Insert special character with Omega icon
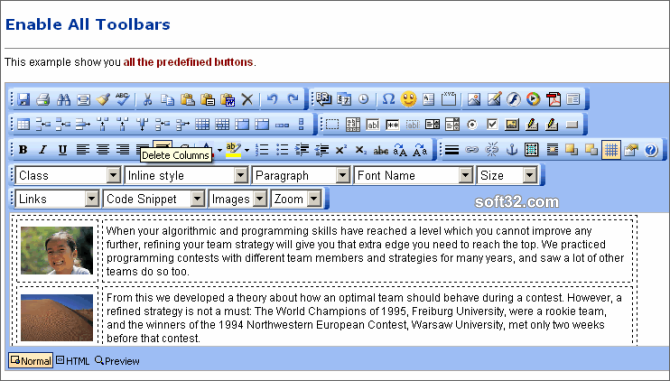The image size is (670, 381). pos(388,99)
